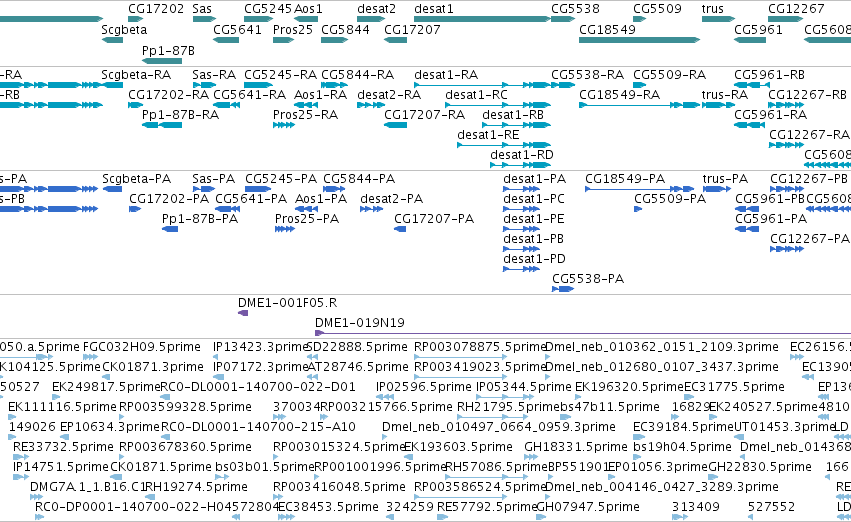Click the Scgbeta-PA protein label
This screenshot has height=522, width=851.
pyautogui.click(x=136, y=179)
